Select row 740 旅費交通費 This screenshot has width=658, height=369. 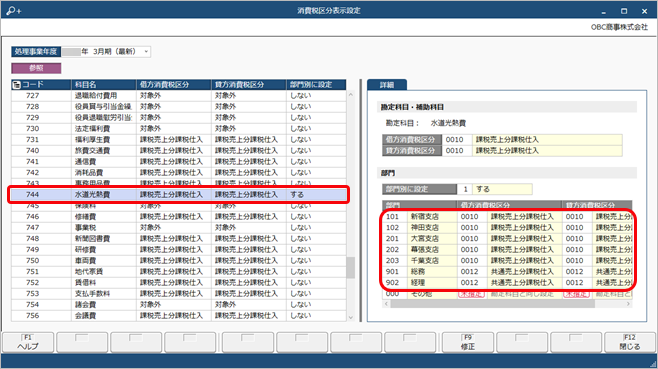coord(179,150)
